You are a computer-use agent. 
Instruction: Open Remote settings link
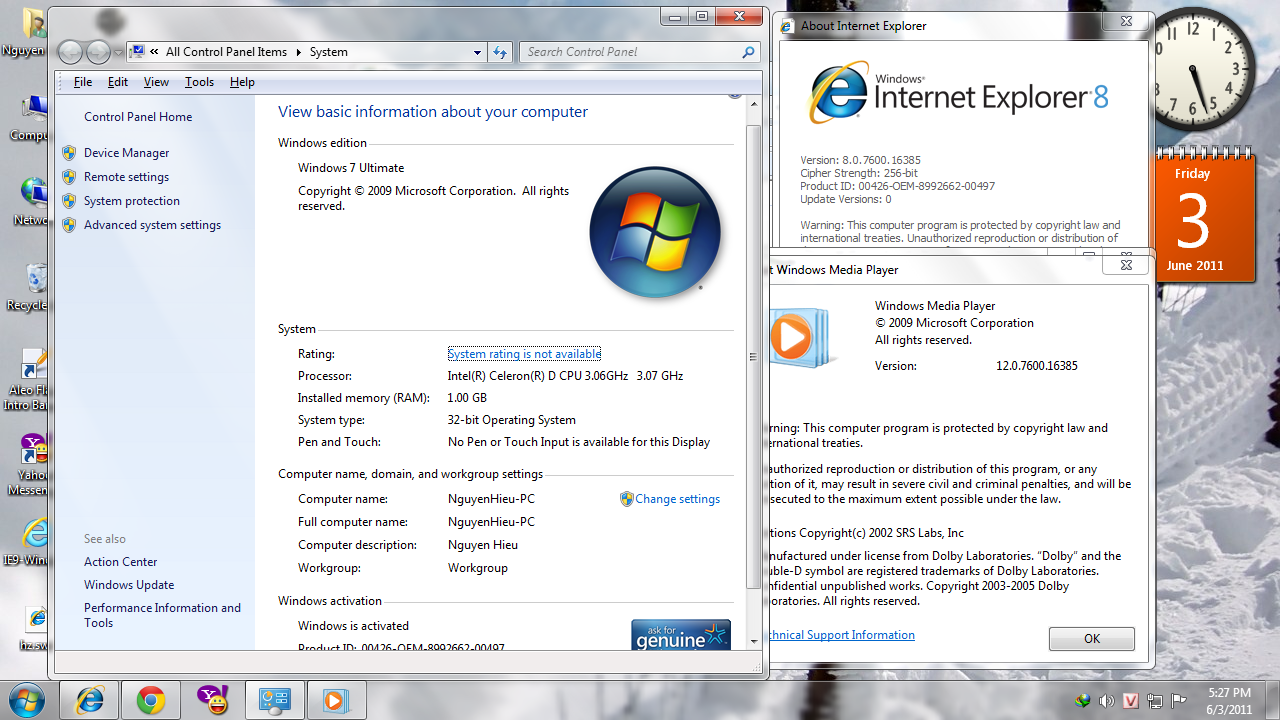pyautogui.click(x=127, y=177)
